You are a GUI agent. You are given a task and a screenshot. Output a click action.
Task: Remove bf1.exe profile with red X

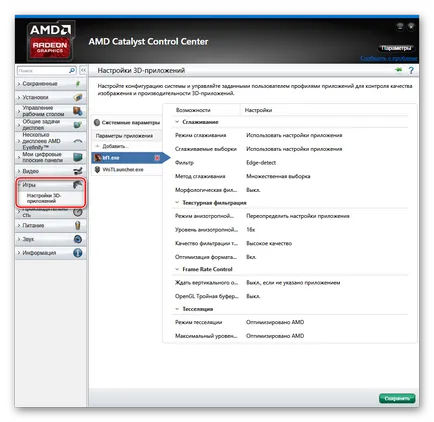coord(157,158)
